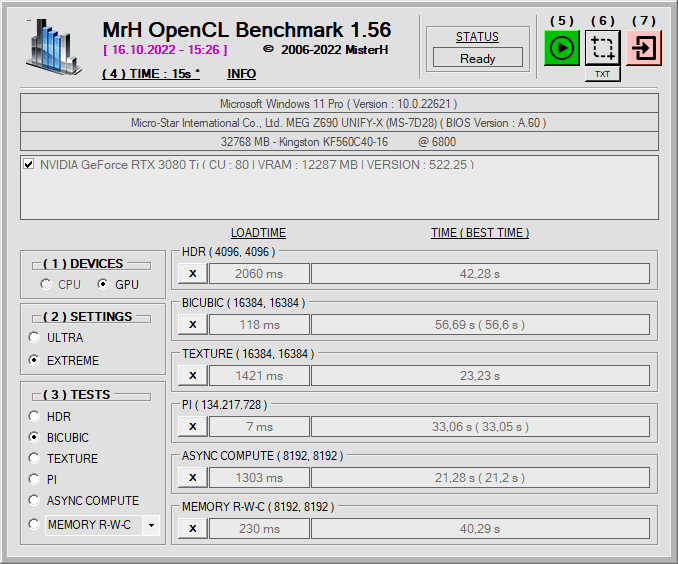
Task: Click the LOADTIME column header
Action: [258, 233]
